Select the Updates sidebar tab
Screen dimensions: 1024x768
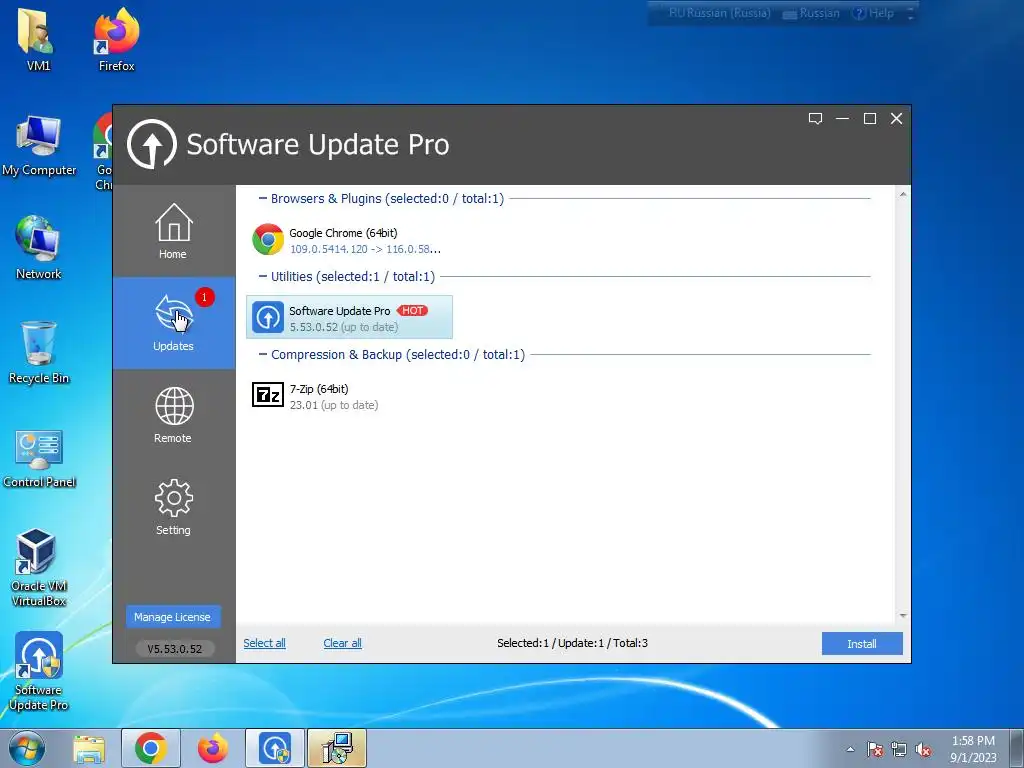pyautogui.click(x=174, y=323)
